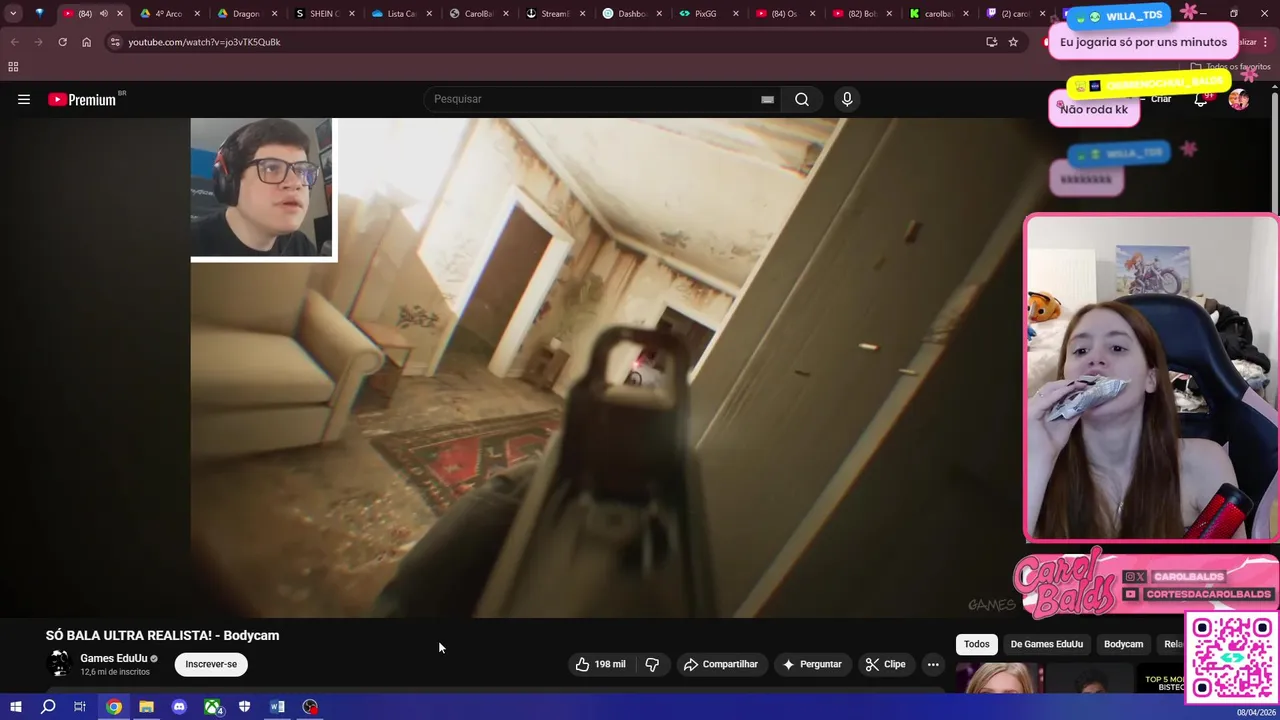The width and height of the screenshot is (1280, 720).
Task: Switch to the PixGG tab
Action: pos(706,14)
